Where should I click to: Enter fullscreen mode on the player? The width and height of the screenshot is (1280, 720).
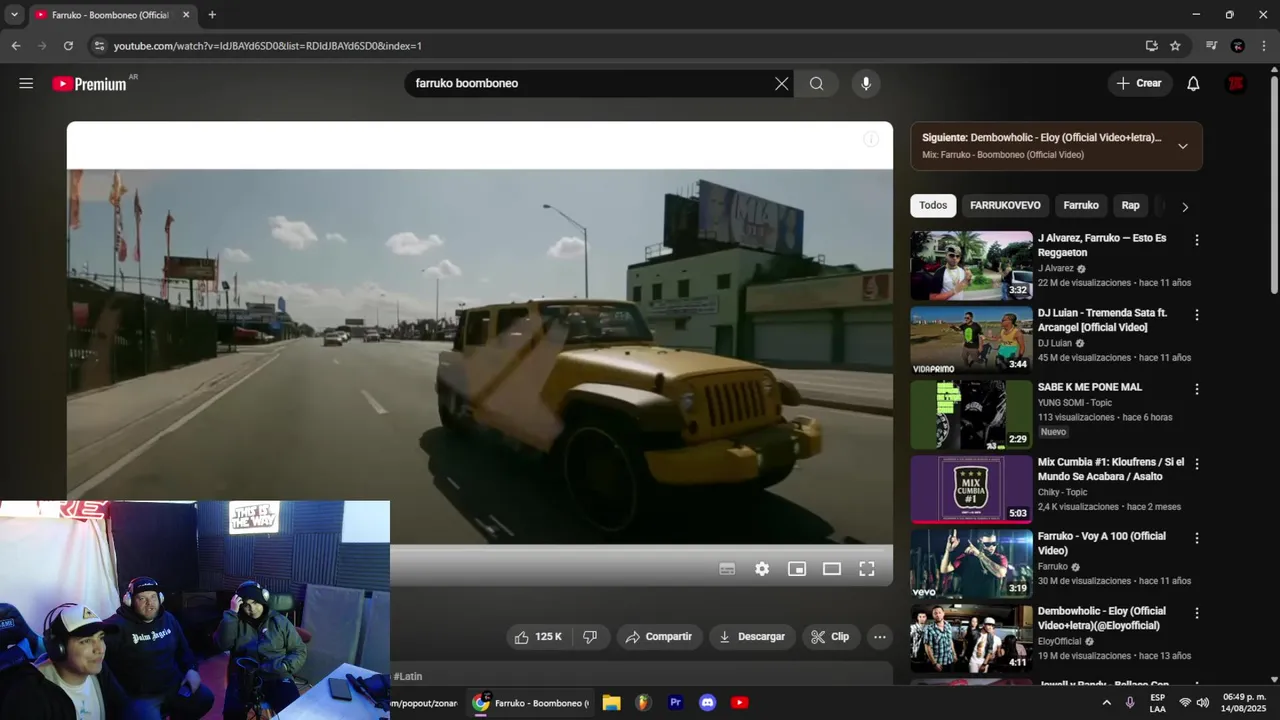point(867,569)
